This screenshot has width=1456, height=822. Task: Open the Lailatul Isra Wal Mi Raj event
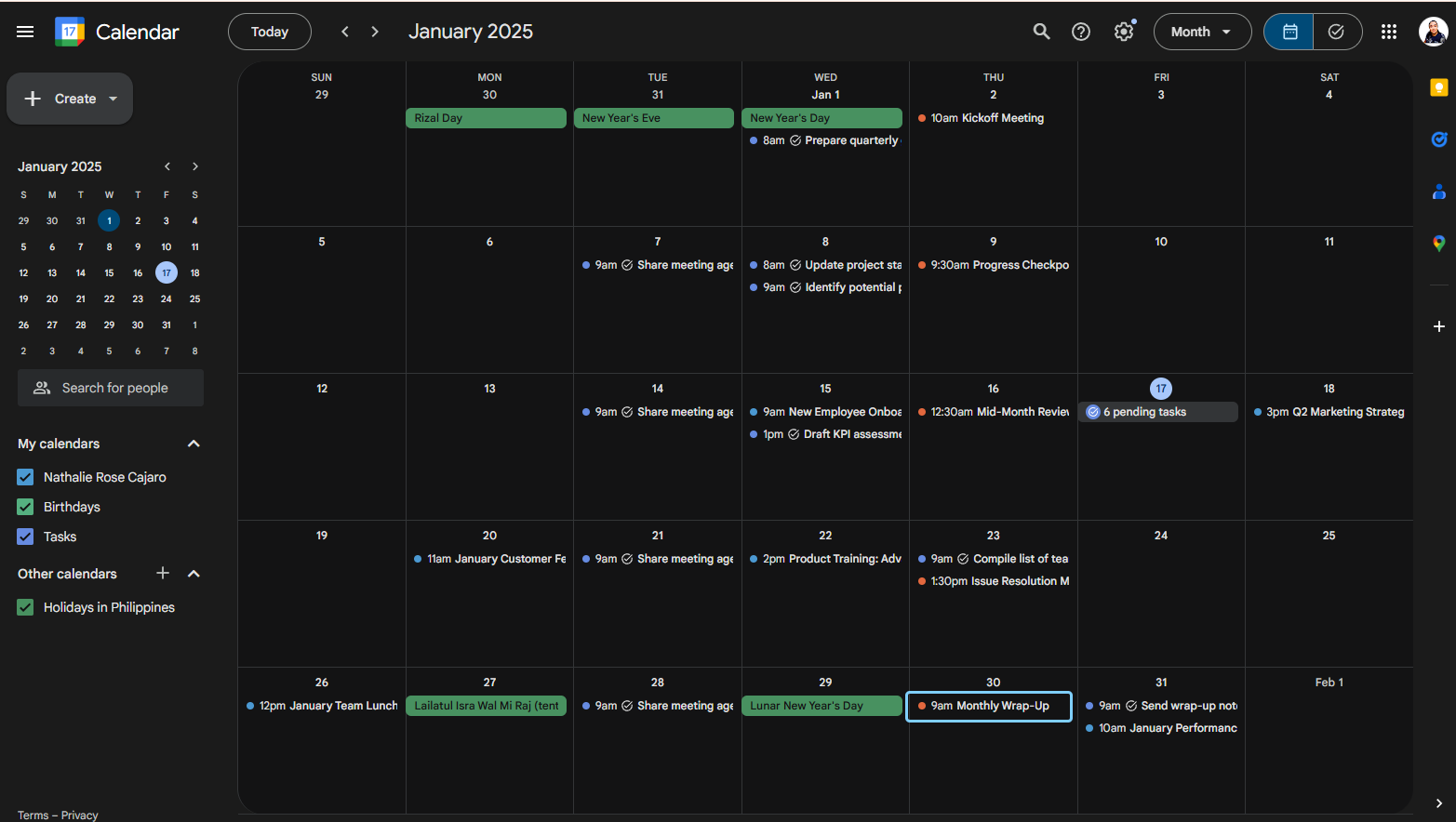[x=486, y=706]
